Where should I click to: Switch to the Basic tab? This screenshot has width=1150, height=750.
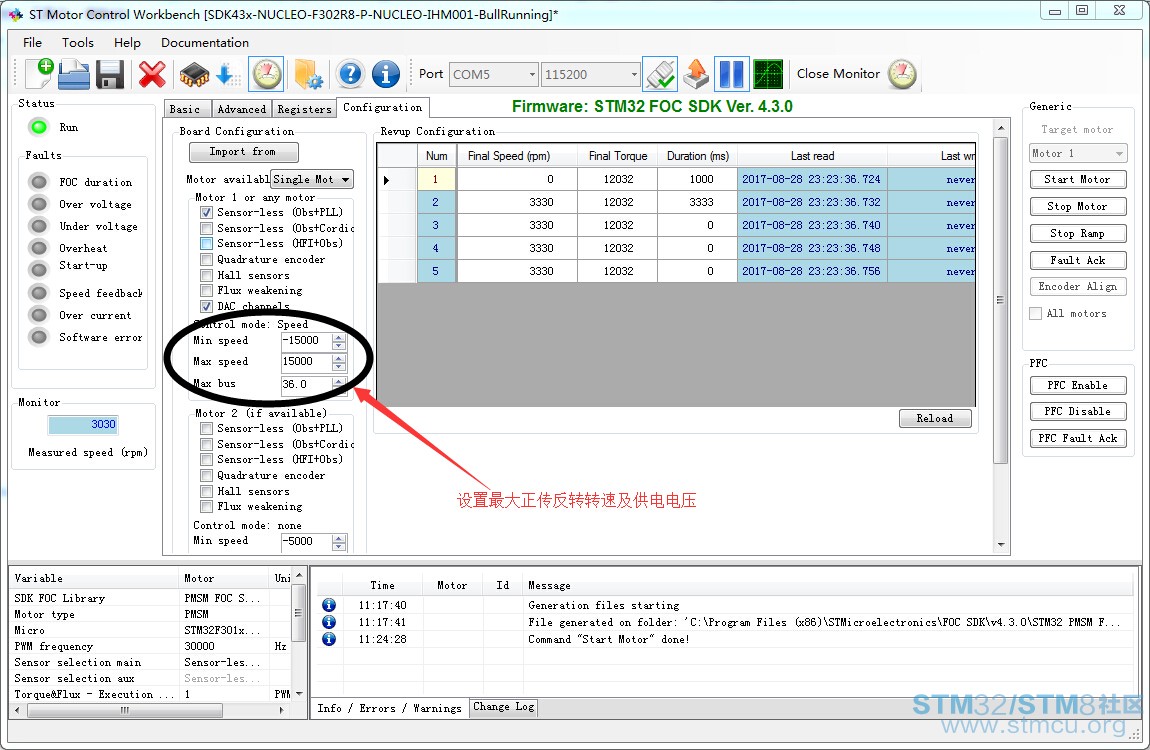coord(185,109)
